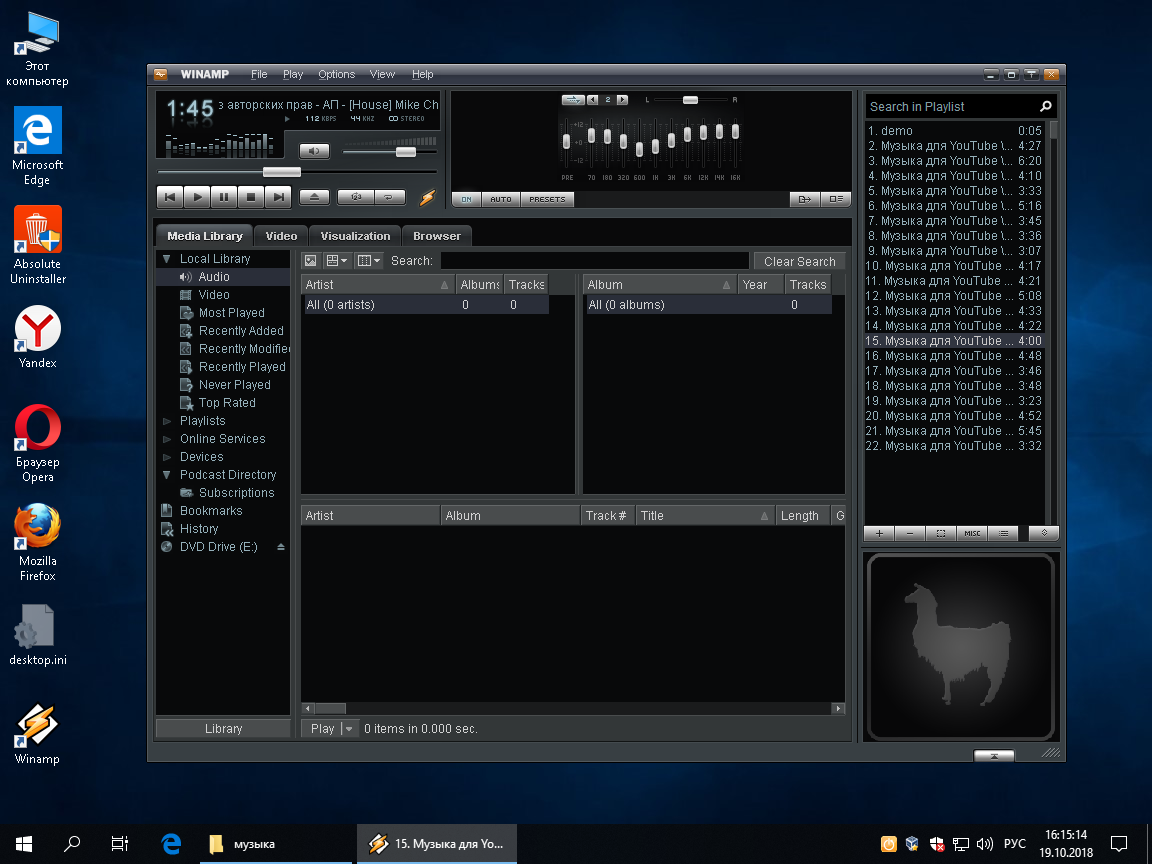Stop playback with the square button
Screen dimensions: 1152x864
(251, 197)
